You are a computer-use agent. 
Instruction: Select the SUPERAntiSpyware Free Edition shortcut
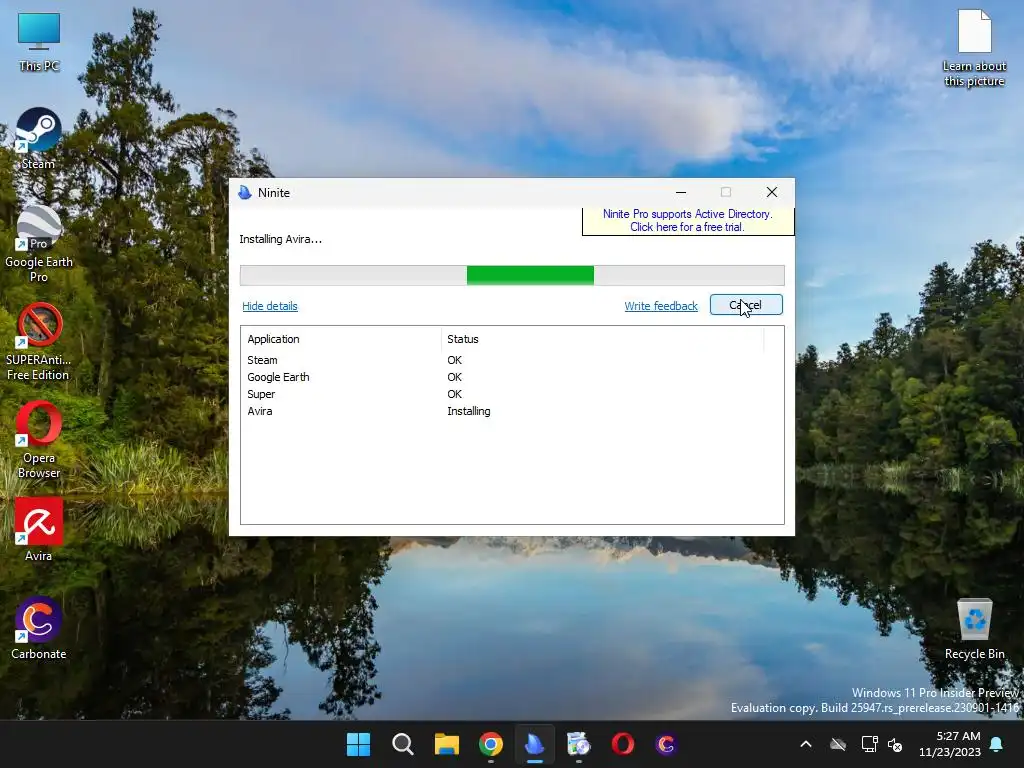click(x=39, y=342)
